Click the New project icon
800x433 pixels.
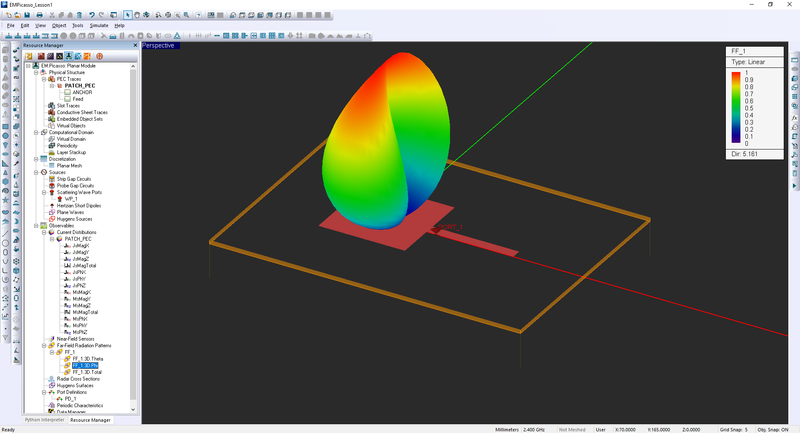pos(8,15)
